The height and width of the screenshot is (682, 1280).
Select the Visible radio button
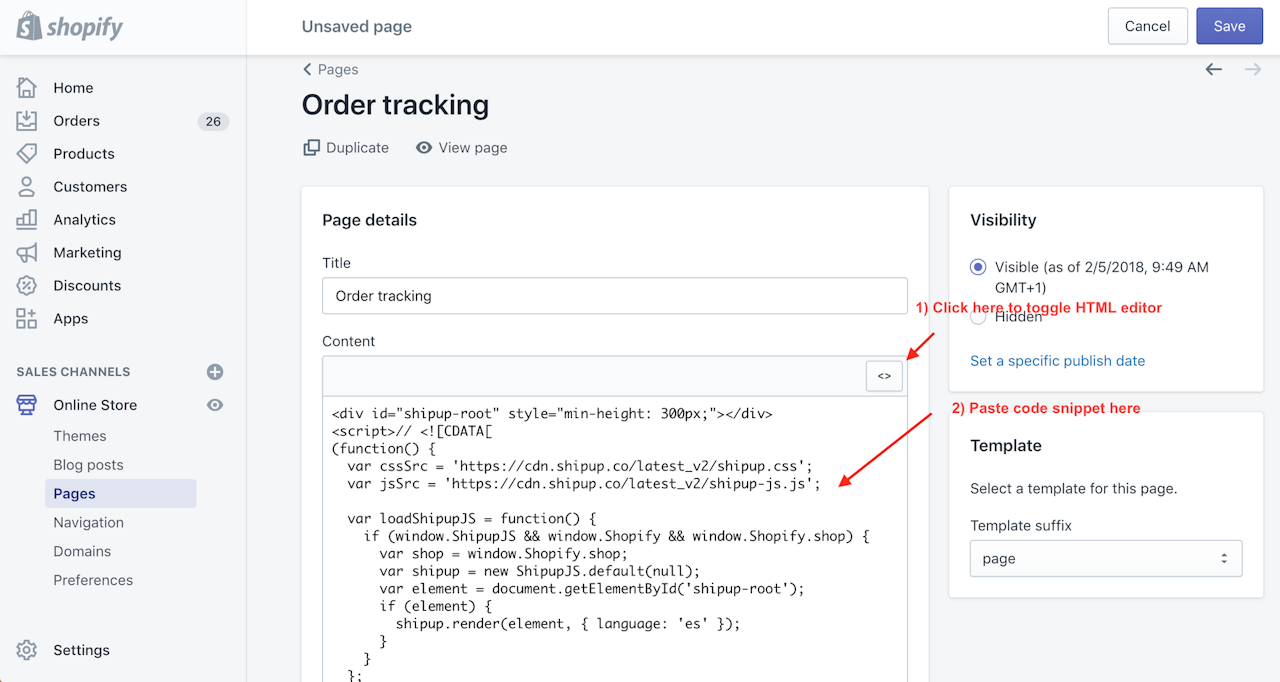tap(978, 267)
